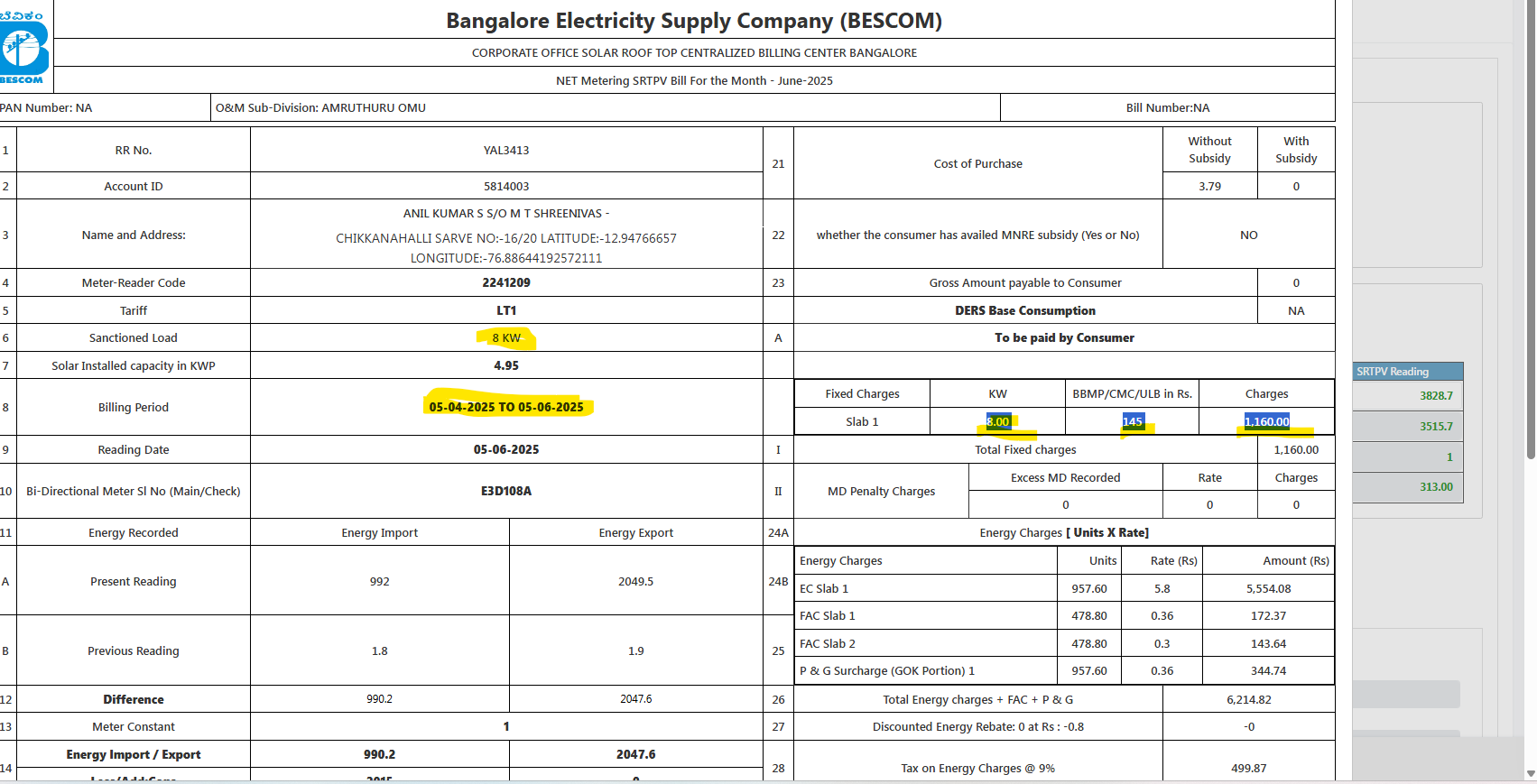The height and width of the screenshot is (784, 1537).
Task: Click FAC Slab 2 rate 0.3
Action: click(1162, 644)
